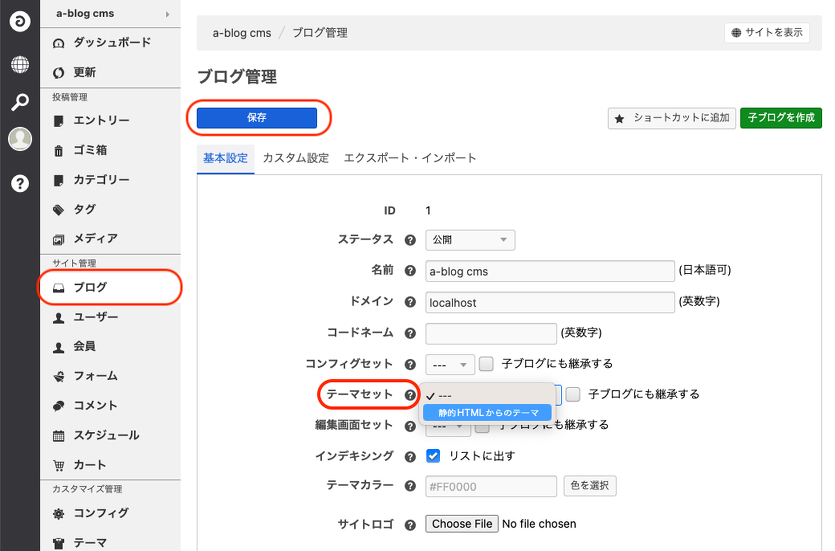Open the globe site icon in left rail
The width and height of the screenshot is (835, 551).
click(x=20, y=65)
